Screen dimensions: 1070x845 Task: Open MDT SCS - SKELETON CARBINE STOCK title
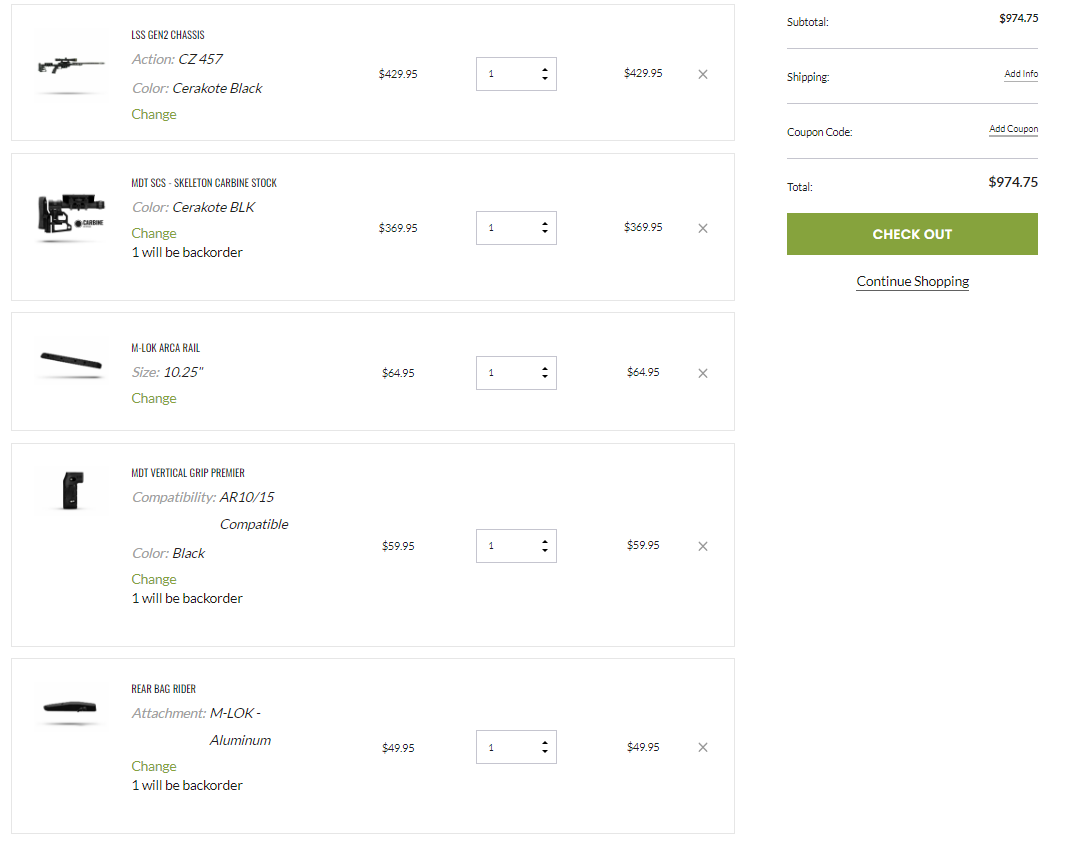click(x=204, y=183)
